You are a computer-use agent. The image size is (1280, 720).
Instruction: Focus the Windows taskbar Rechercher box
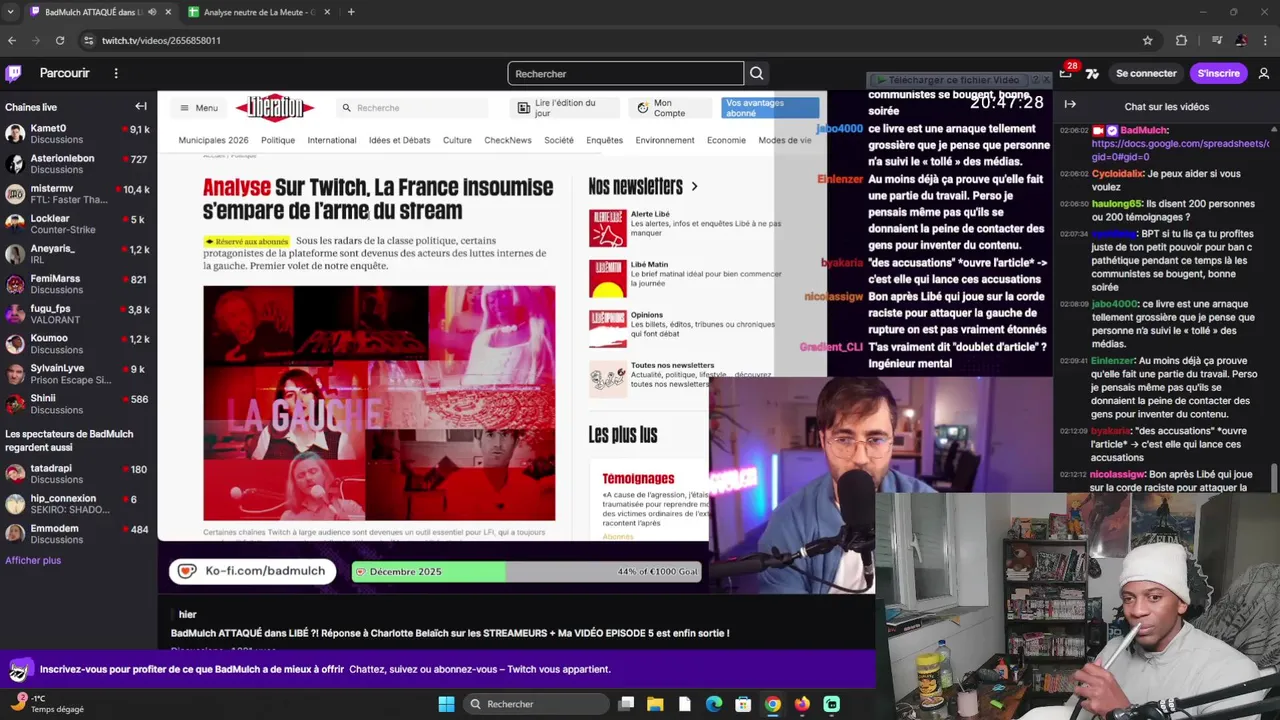point(537,704)
